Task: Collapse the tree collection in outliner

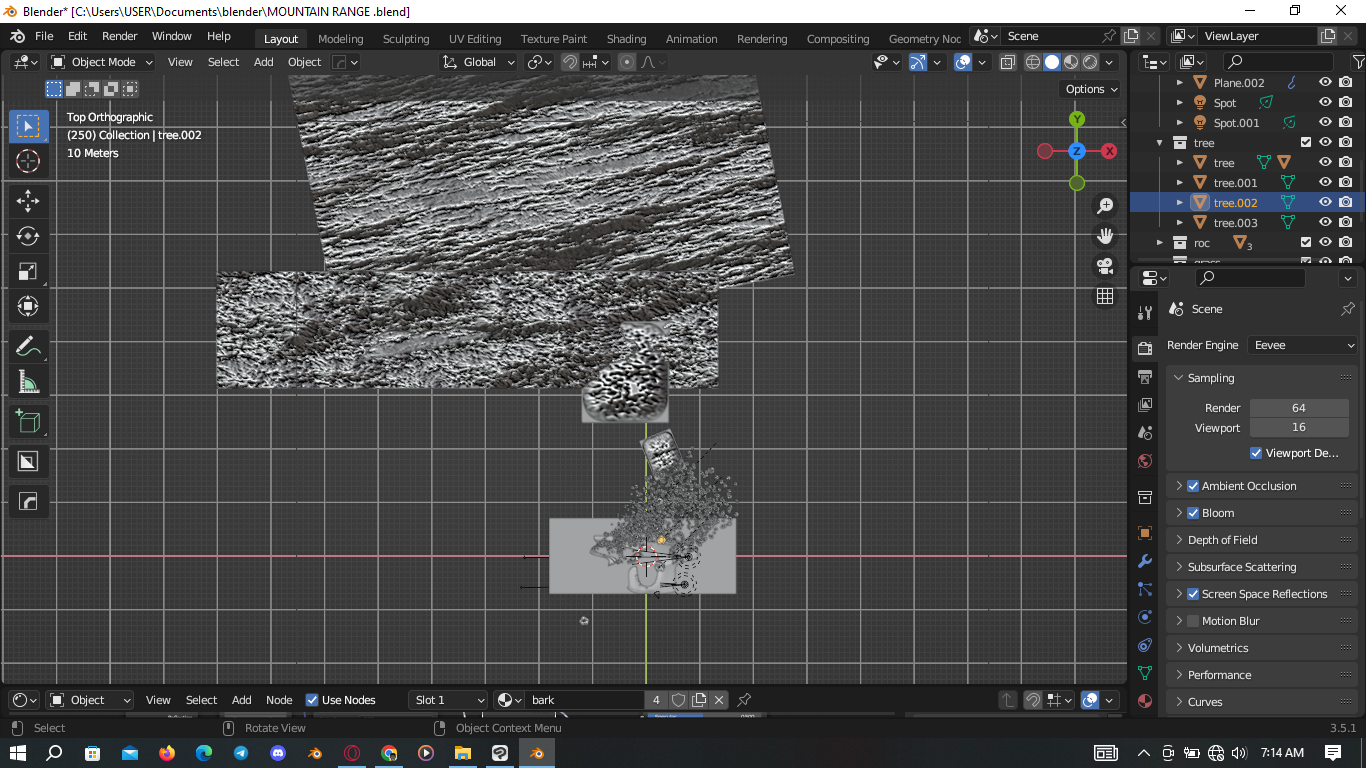Action: (x=1160, y=143)
